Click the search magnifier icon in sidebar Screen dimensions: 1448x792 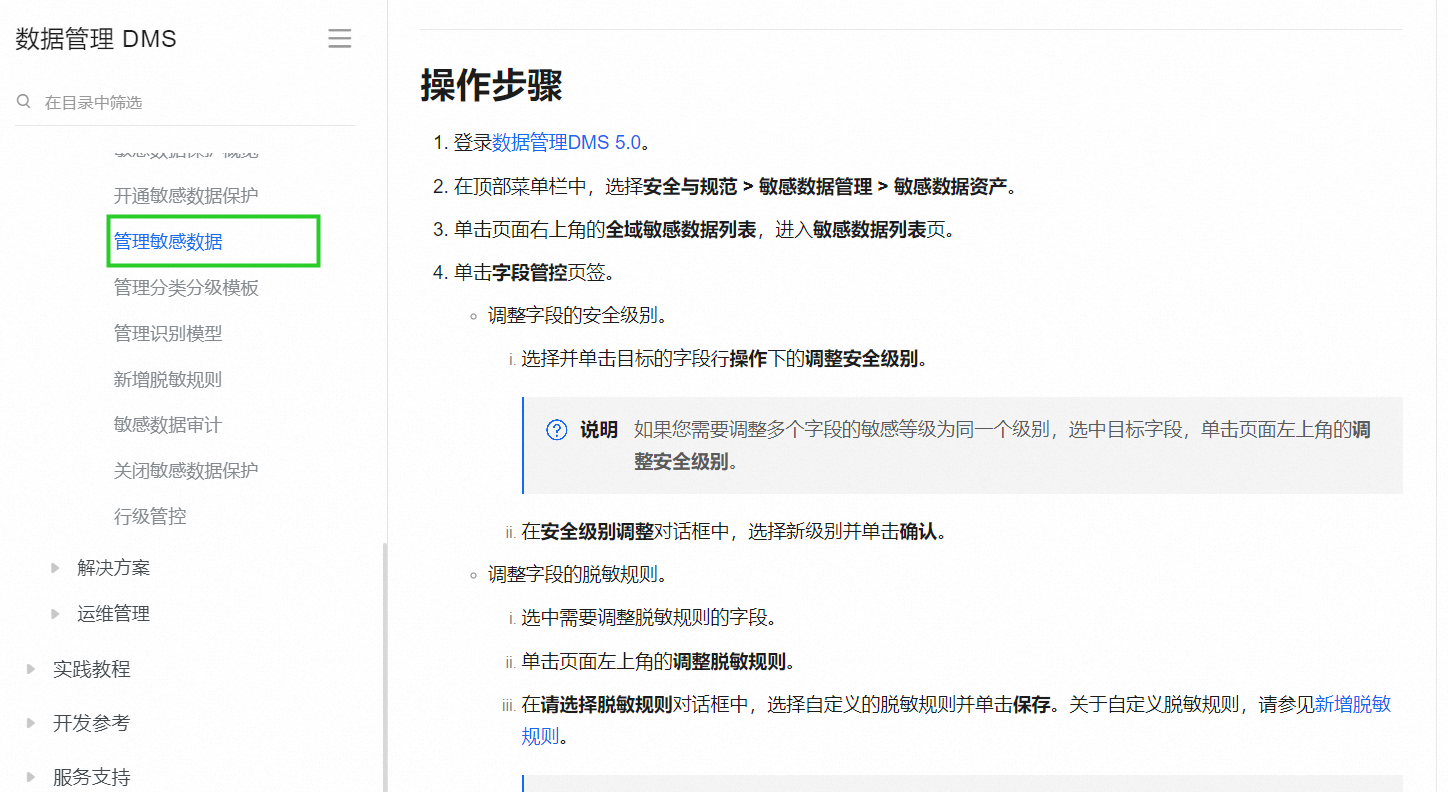[x=24, y=102]
